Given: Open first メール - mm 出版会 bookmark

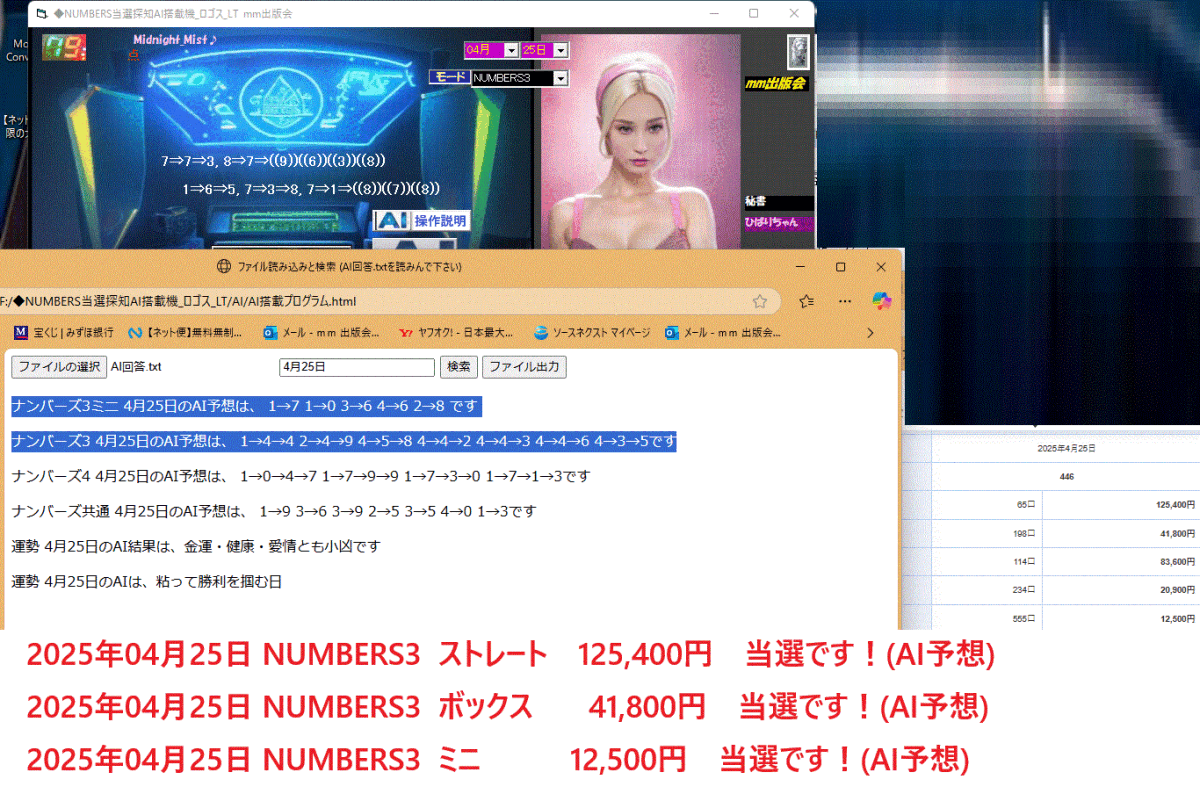Looking at the screenshot, I should tap(321, 332).
